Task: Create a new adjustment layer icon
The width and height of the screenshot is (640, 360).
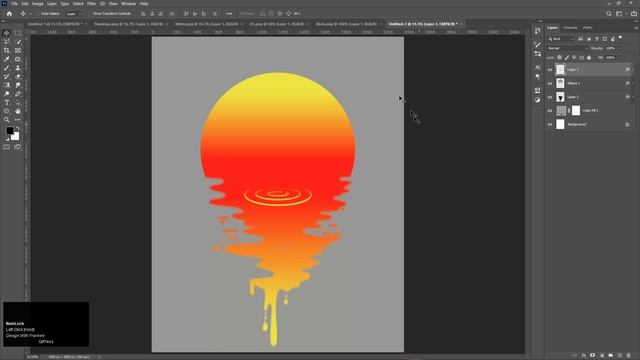Action: pyautogui.click(x=602, y=356)
